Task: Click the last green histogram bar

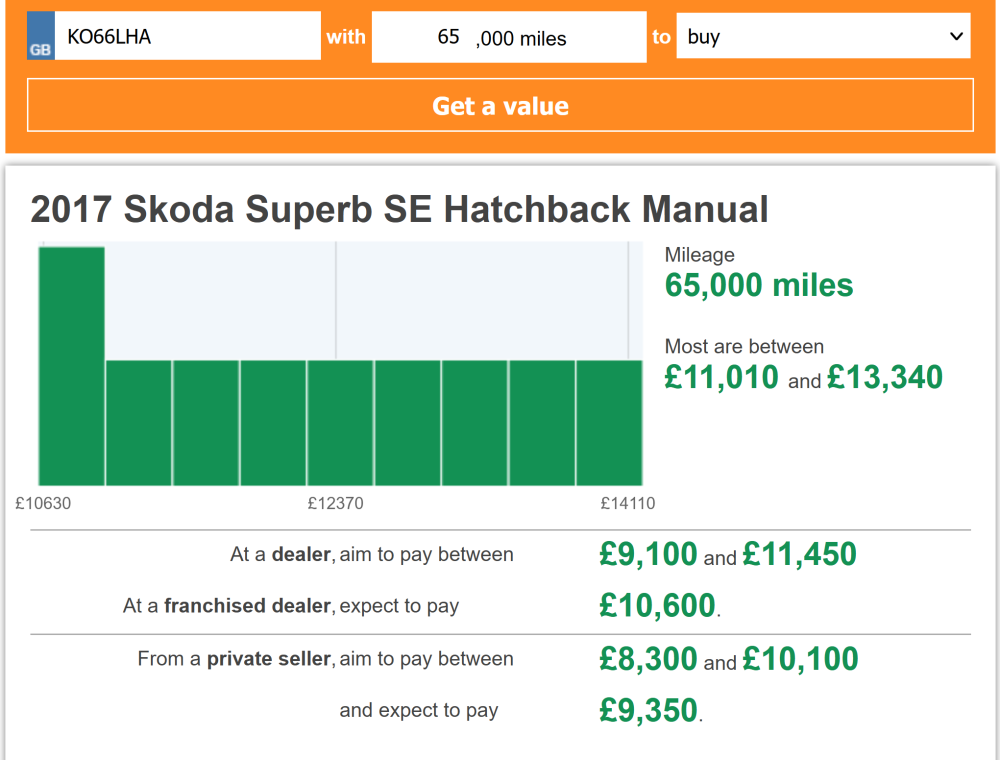Action: point(610,423)
